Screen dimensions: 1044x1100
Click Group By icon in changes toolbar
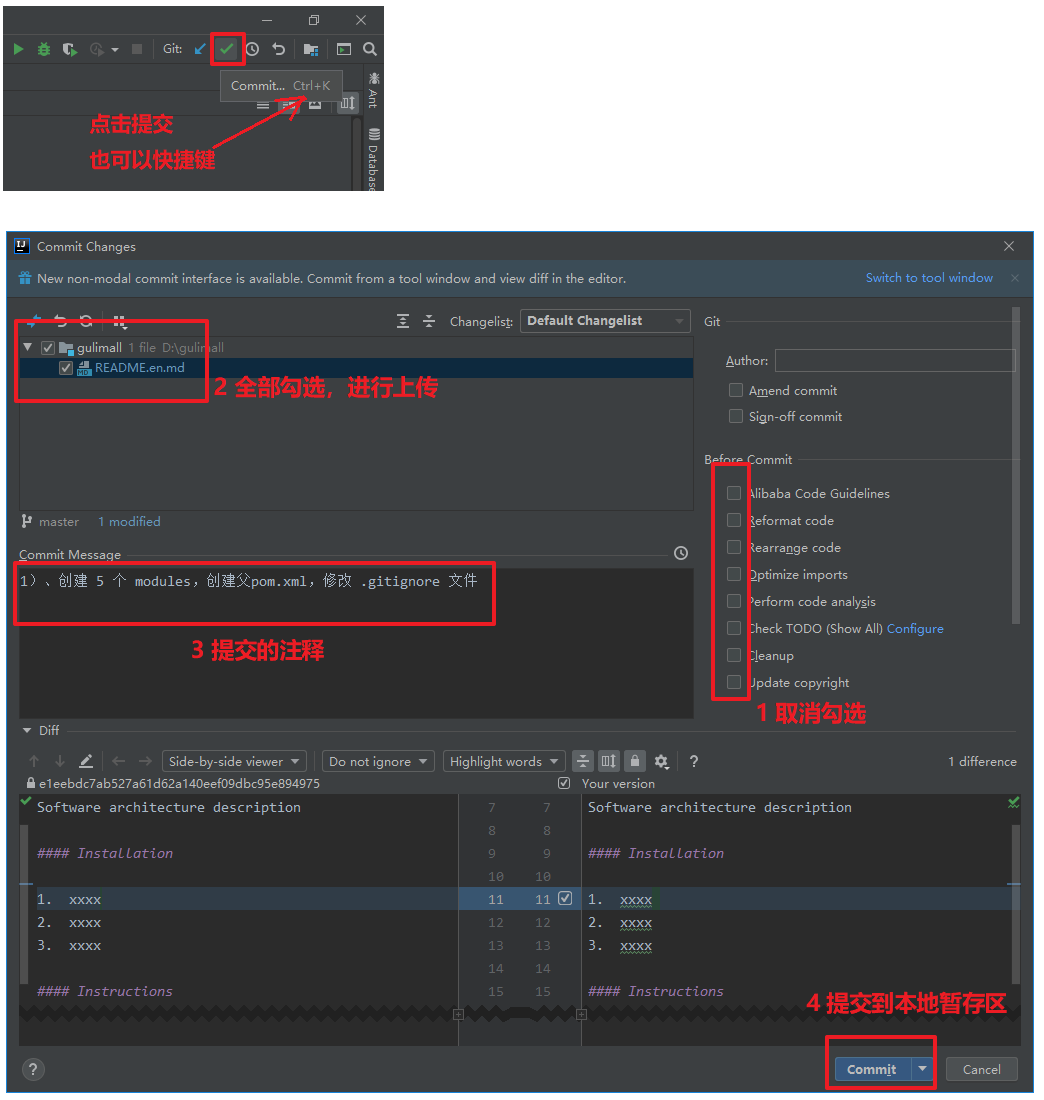tap(120, 322)
